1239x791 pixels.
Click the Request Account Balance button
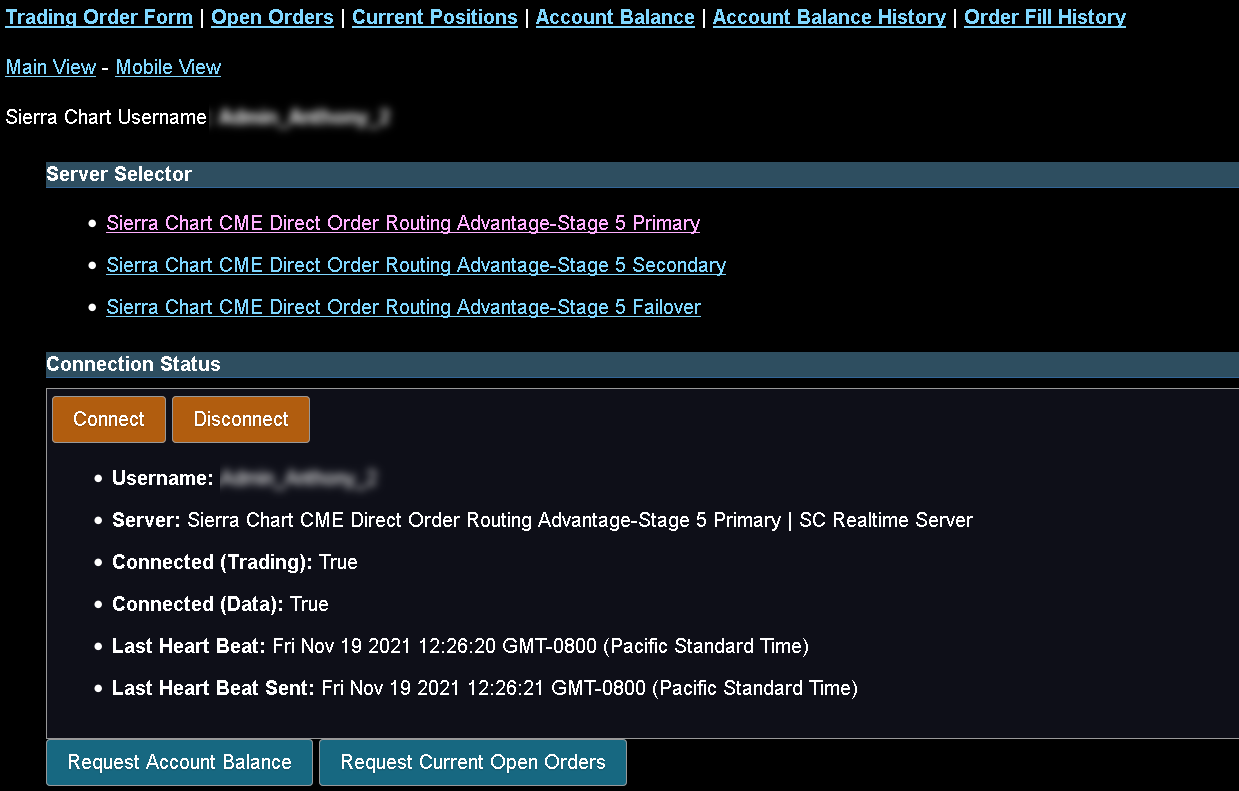[x=179, y=762]
